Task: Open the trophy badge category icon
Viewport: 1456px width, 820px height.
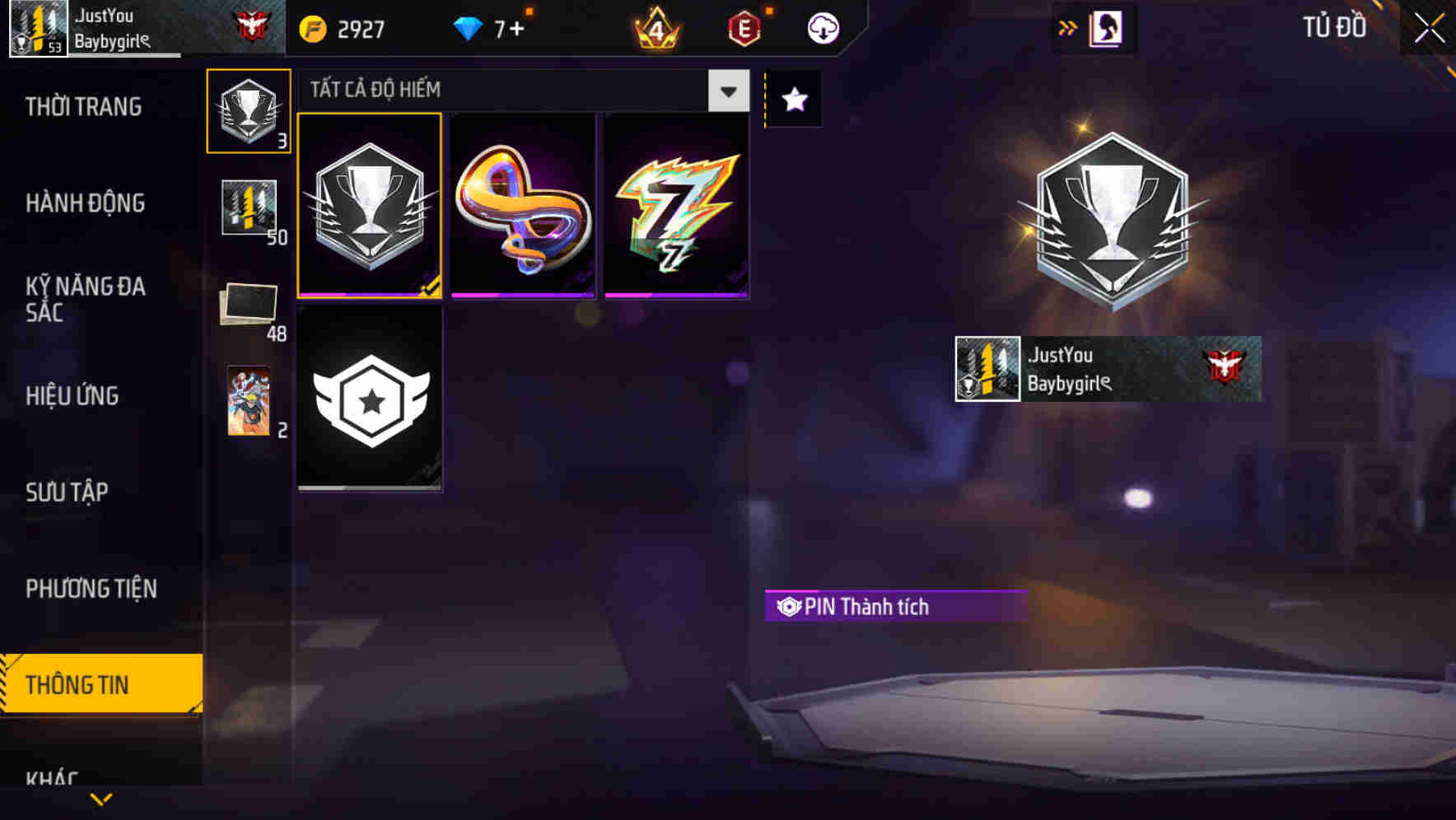Action: click(249, 111)
